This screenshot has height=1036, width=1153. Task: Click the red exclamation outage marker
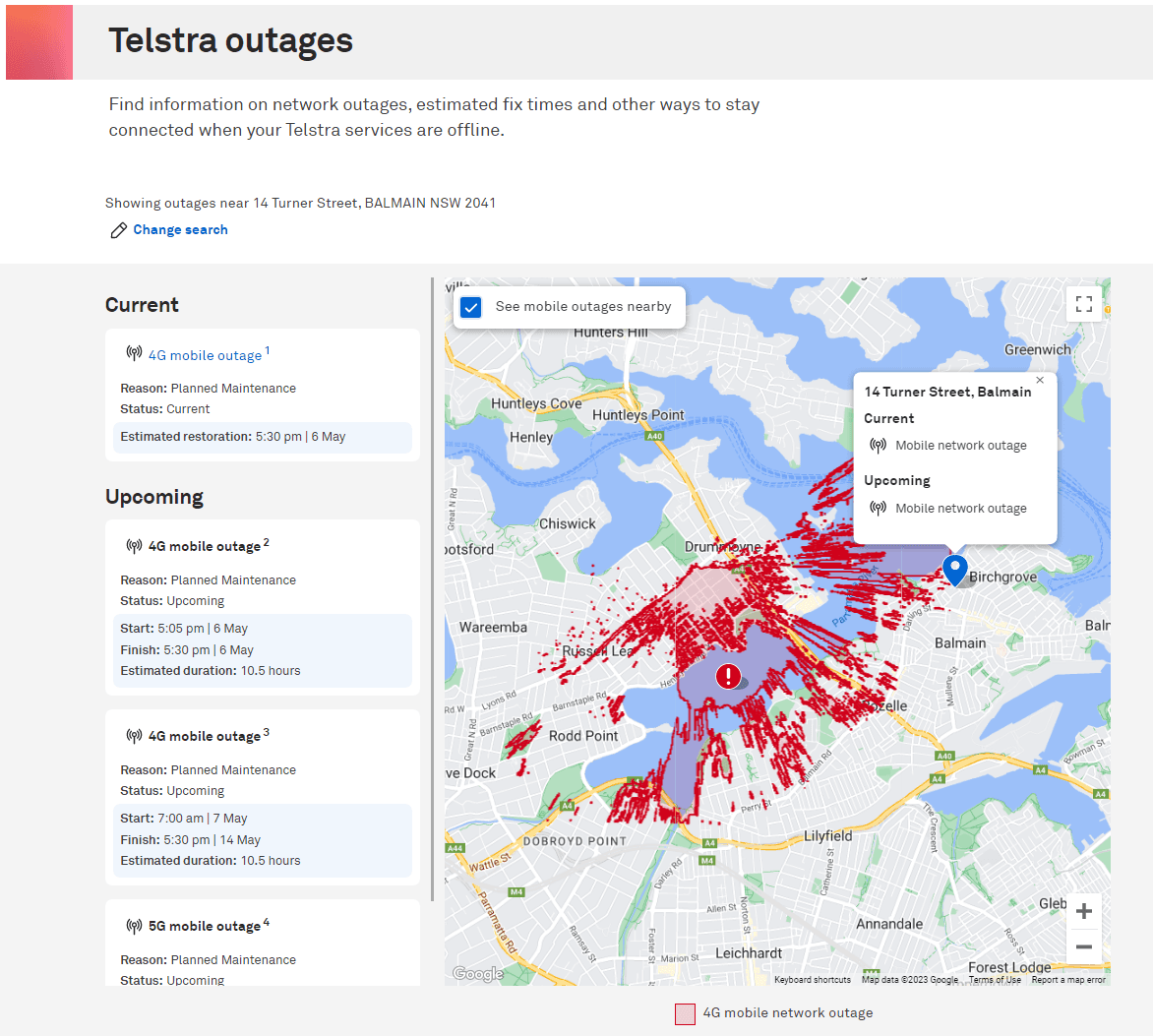point(728,676)
